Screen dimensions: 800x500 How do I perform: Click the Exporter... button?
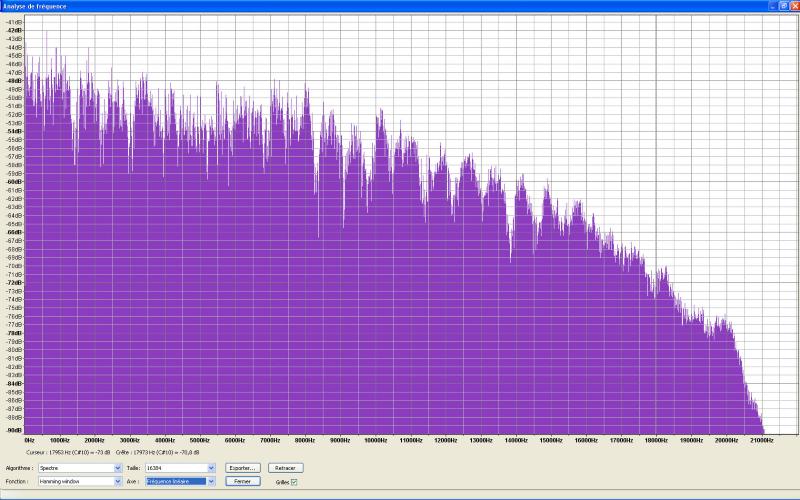coord(243,468)
